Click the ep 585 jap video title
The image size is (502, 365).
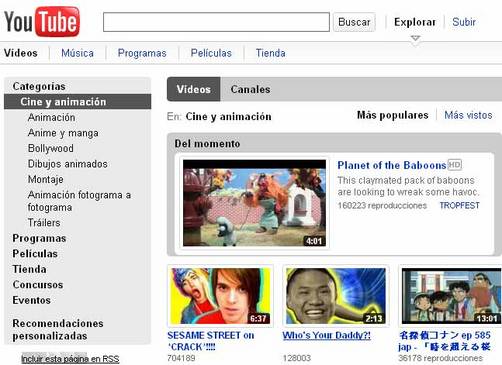(445, 341)
